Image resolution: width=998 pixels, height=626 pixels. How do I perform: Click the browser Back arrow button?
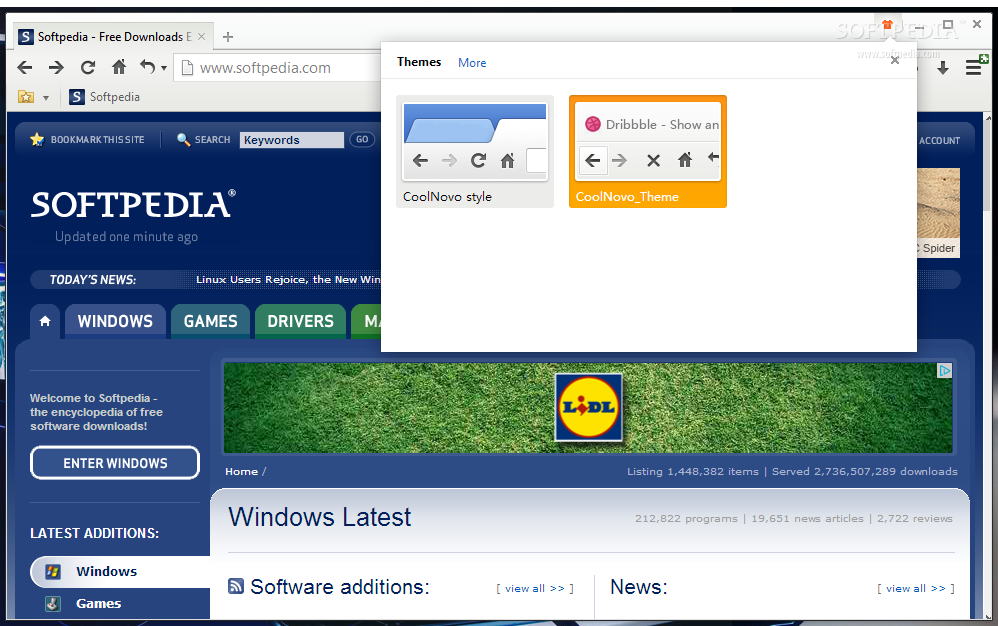(x=25, y=67)
